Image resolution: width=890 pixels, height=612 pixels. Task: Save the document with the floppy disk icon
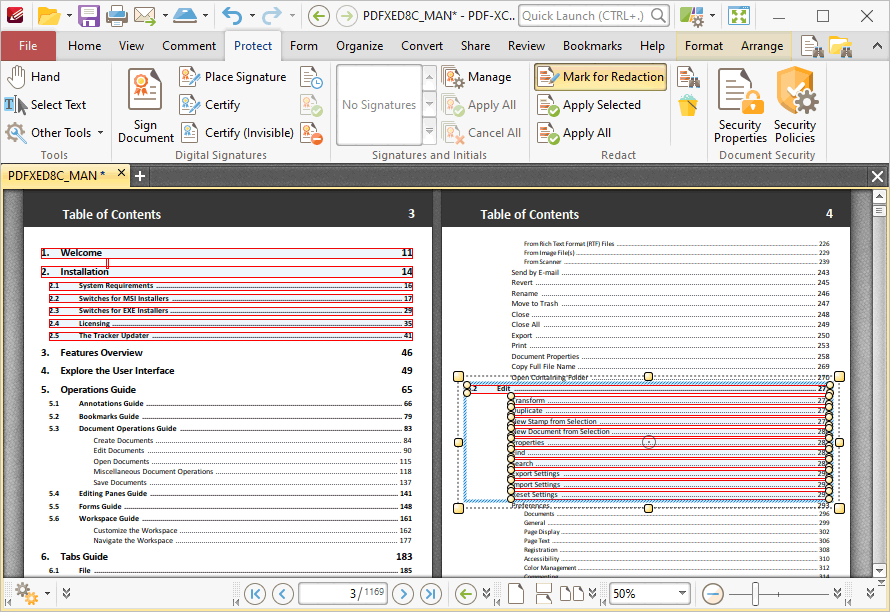pyautogui.click(x=89, y=16)
